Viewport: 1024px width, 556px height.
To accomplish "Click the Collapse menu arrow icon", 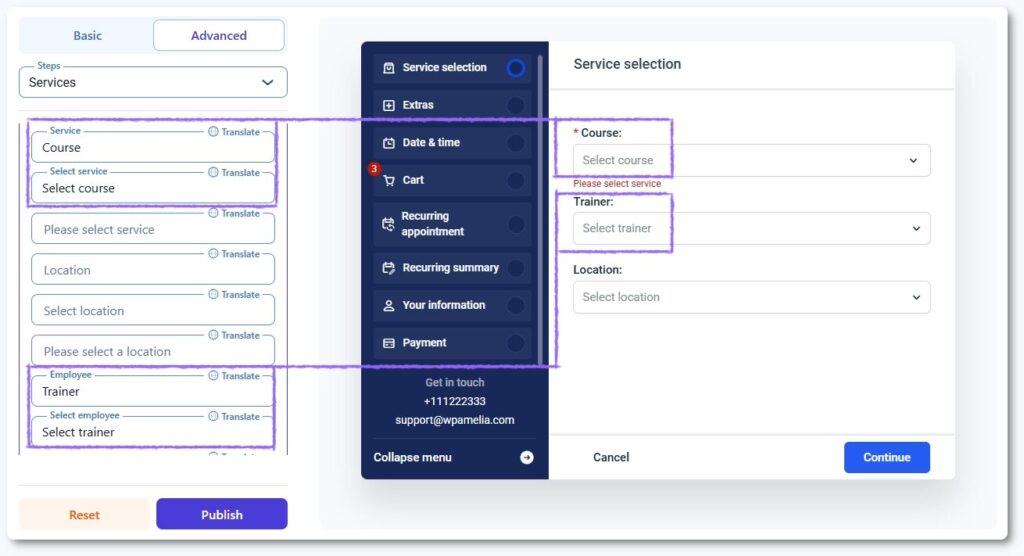I will coord(527,458).
